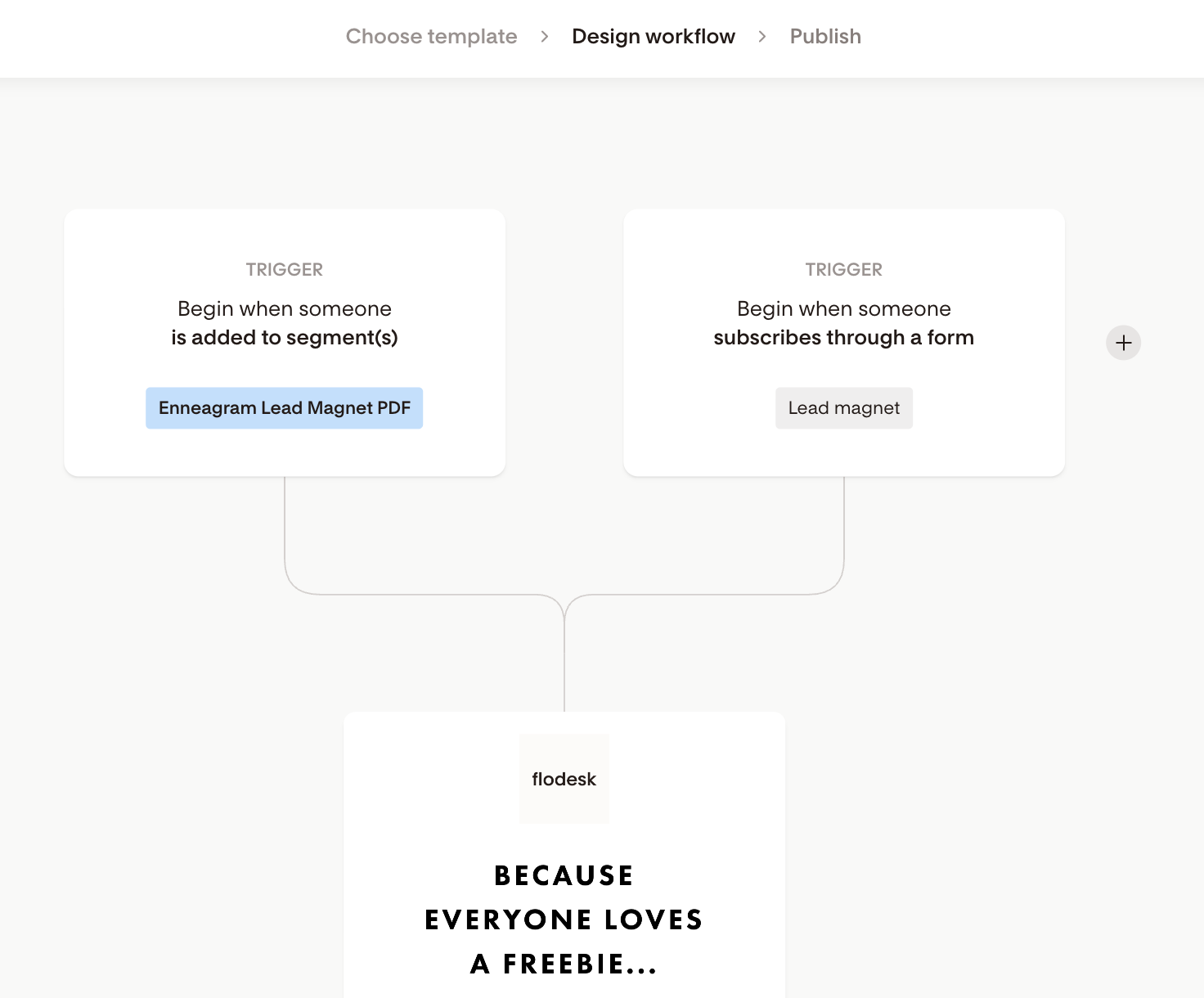Select the "is added to segment(s)" text

coord(285,338)
